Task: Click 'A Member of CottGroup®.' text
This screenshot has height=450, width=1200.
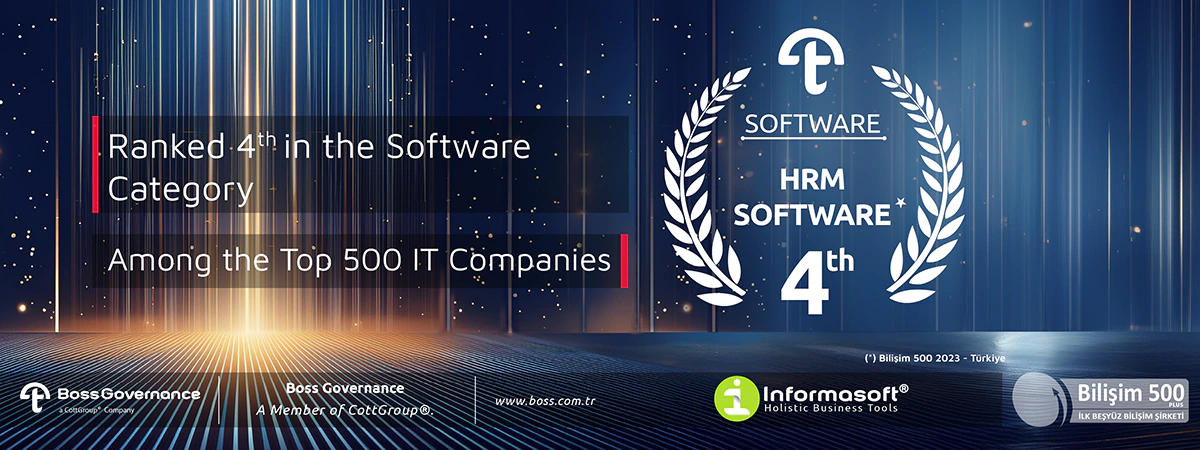Action: [345, 410]
